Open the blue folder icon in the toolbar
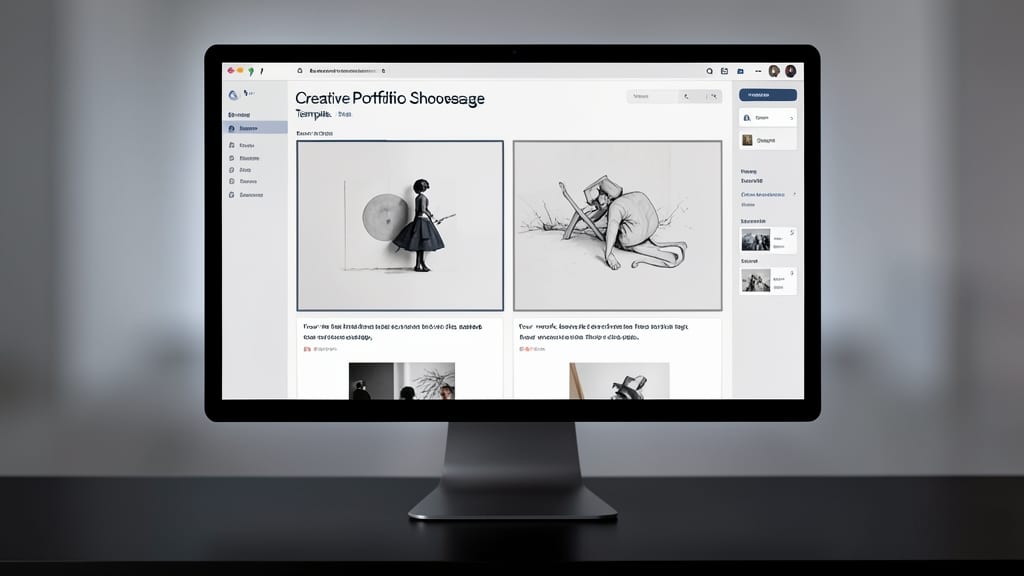This screenshot has width=1024, height=576. tap(741, 71)
